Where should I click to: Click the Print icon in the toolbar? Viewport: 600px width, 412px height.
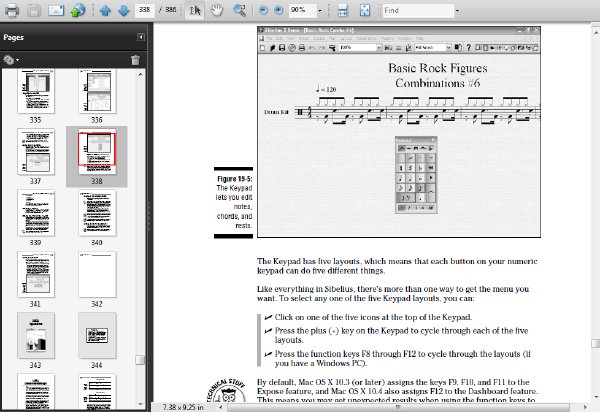11,10
